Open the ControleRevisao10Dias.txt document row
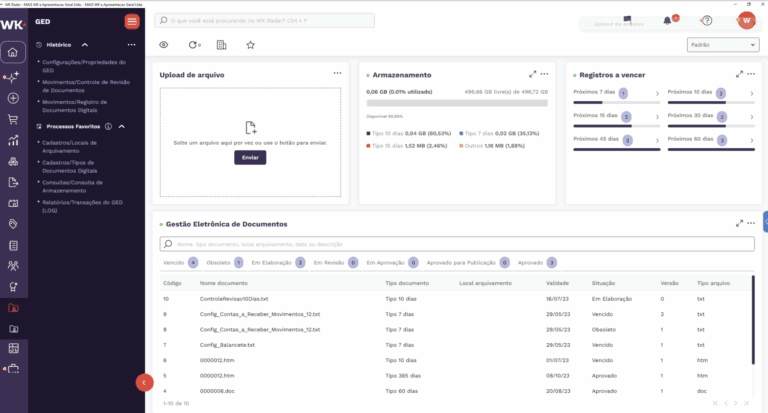The width and height of the screenshot is (768, 413). coord(235,299)
